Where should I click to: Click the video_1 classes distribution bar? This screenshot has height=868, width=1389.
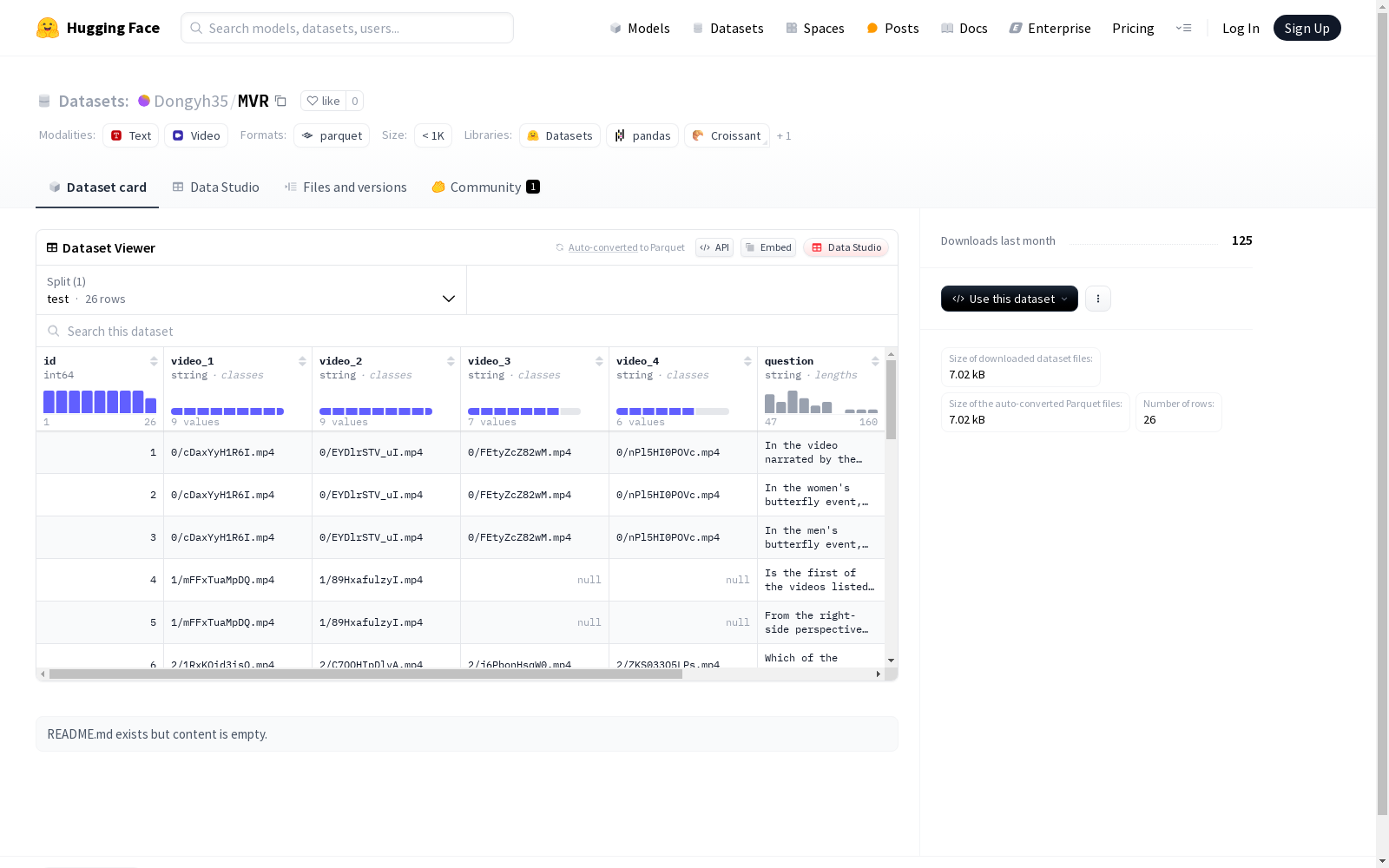tap(227, 411)
